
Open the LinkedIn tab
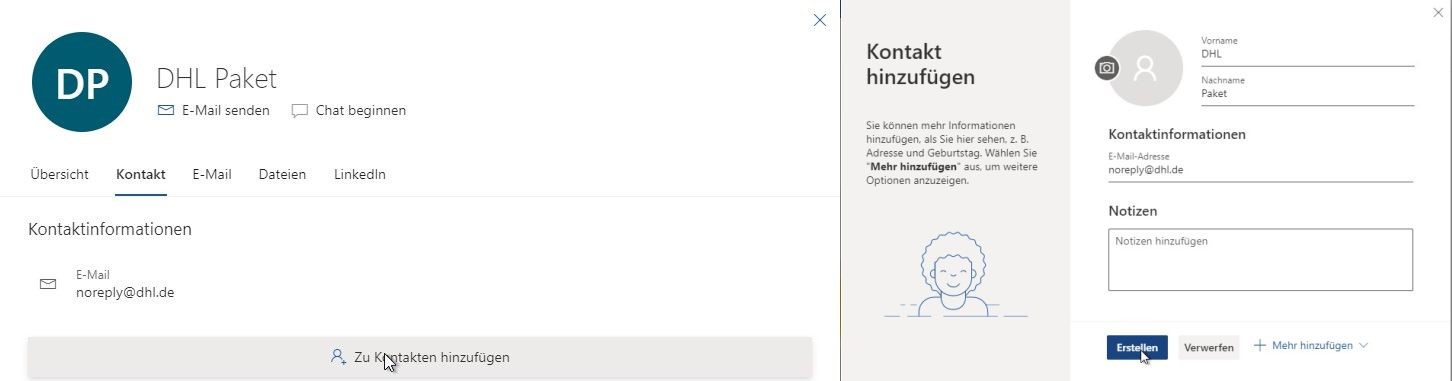360,174
